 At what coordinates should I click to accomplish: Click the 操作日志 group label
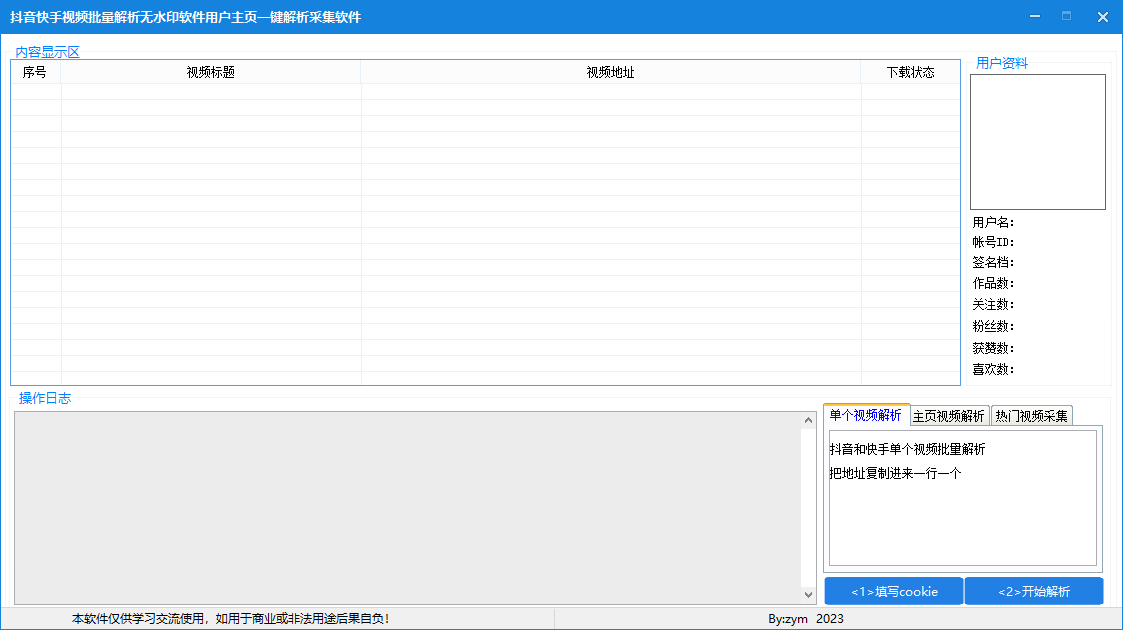point(44,398)
